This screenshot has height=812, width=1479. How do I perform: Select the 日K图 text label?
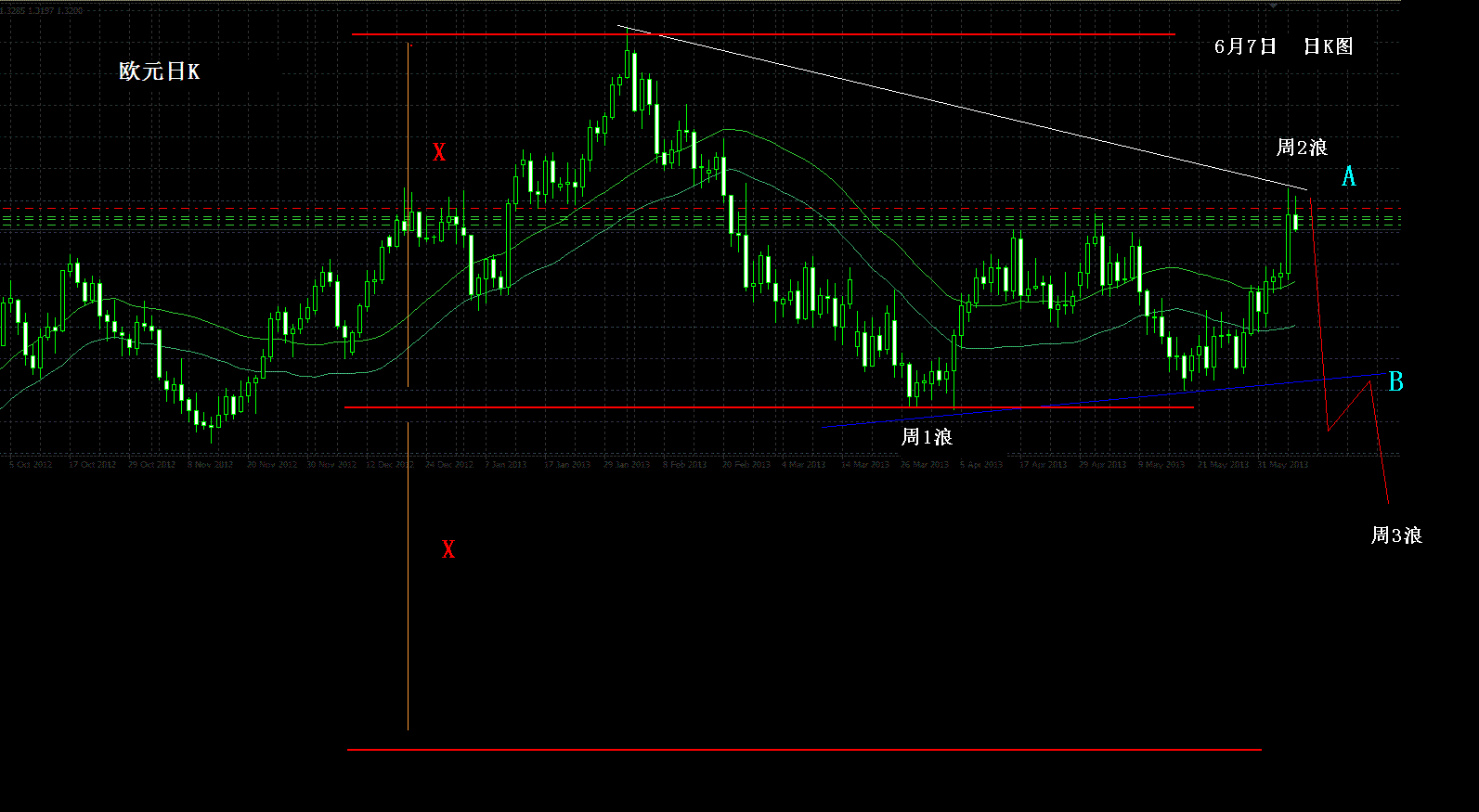coord(1329,46)
